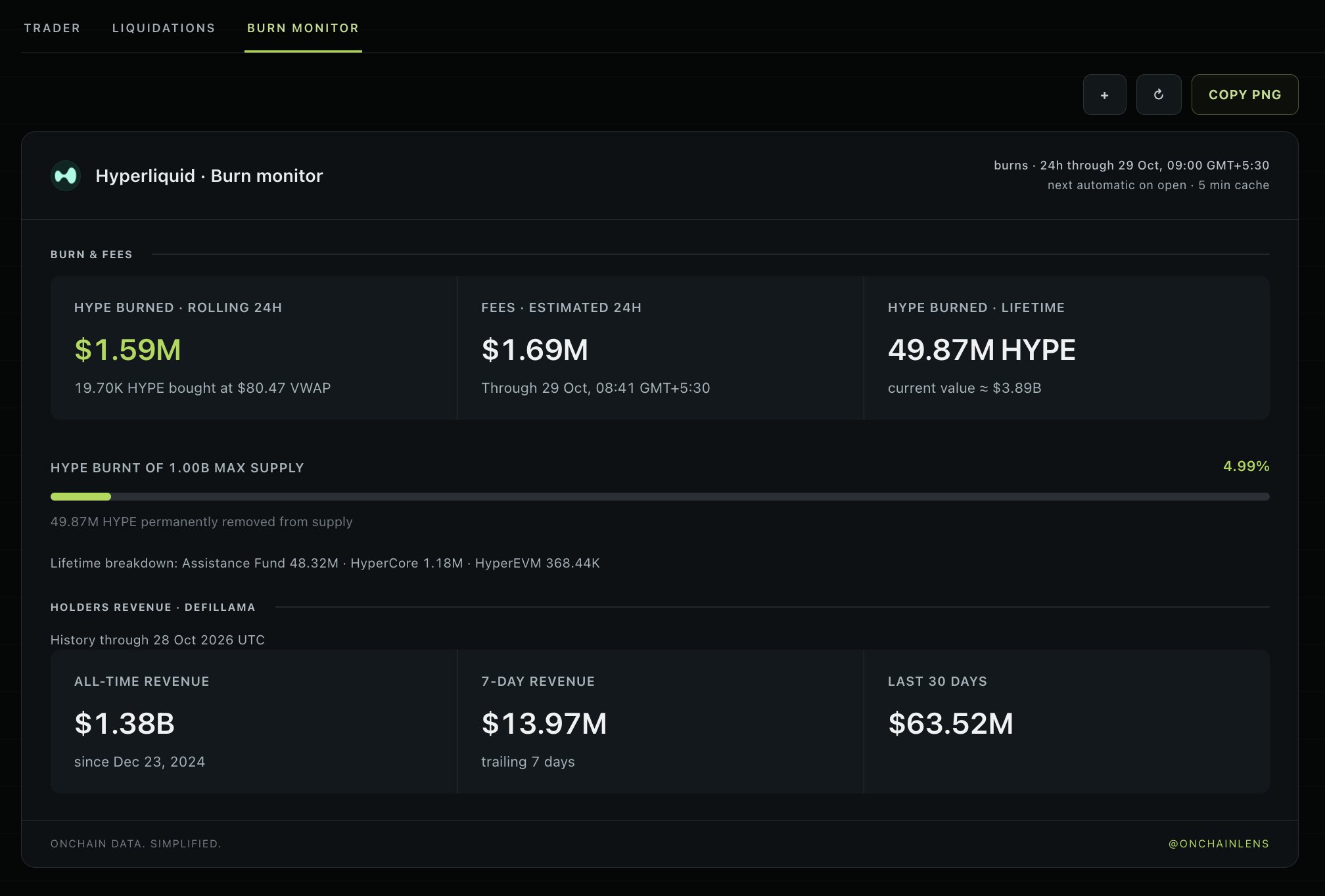Image resolution: width=1325 pixels, height=896 pixels.
Task: Click 'since Dec 23, 2024' text
Action: 139,762
